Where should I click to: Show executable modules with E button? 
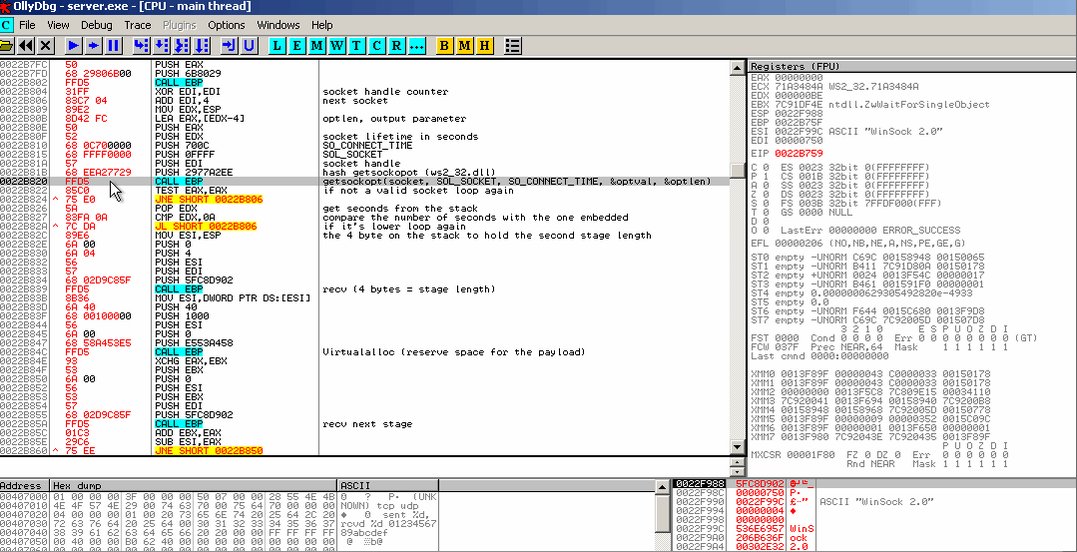pyautogui.click(x=297, y=46)
